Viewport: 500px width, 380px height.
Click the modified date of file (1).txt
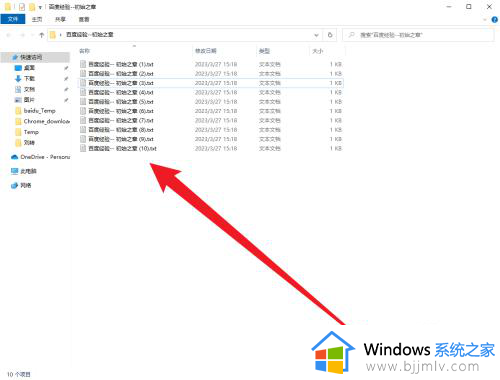click(216, 64)
